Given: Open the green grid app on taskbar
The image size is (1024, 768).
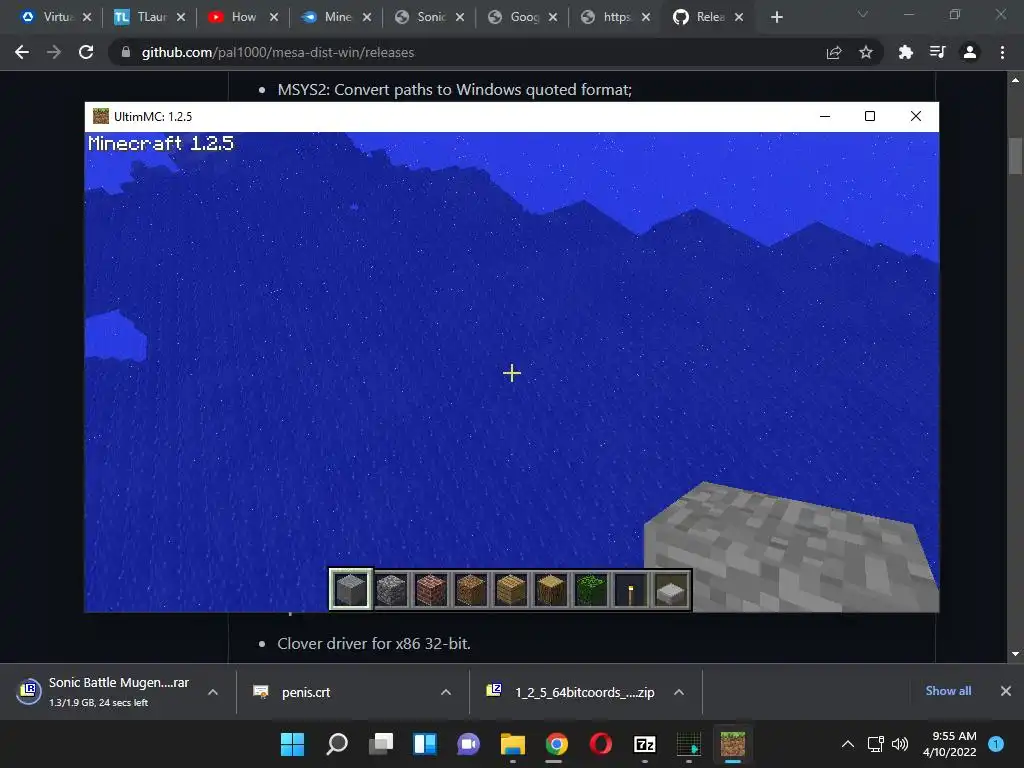Looking at the screenshot, I should (x=688, y=744).
